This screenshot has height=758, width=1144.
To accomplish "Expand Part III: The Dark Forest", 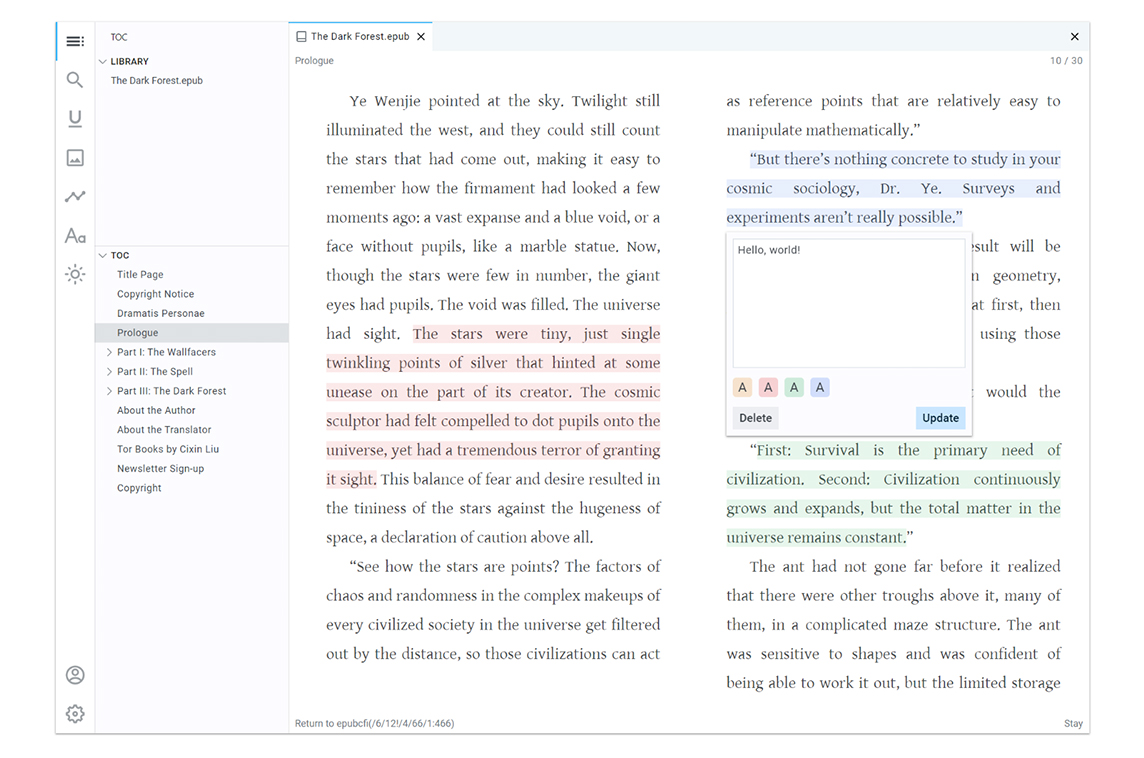I will [109, 390].
